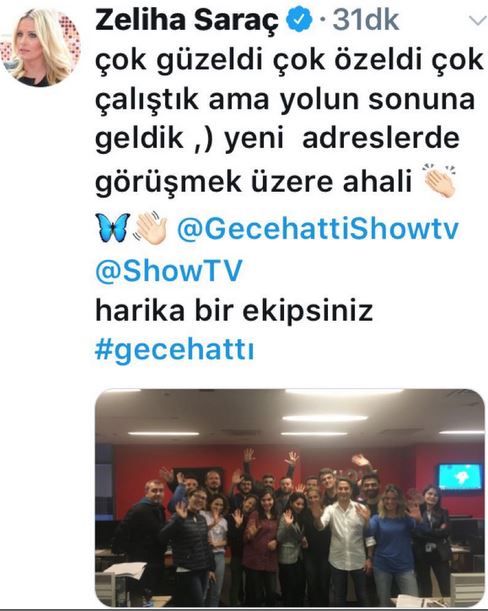Click the 31dk timestamp
This screenshot has width=488, height=611.
pos(366,20)
